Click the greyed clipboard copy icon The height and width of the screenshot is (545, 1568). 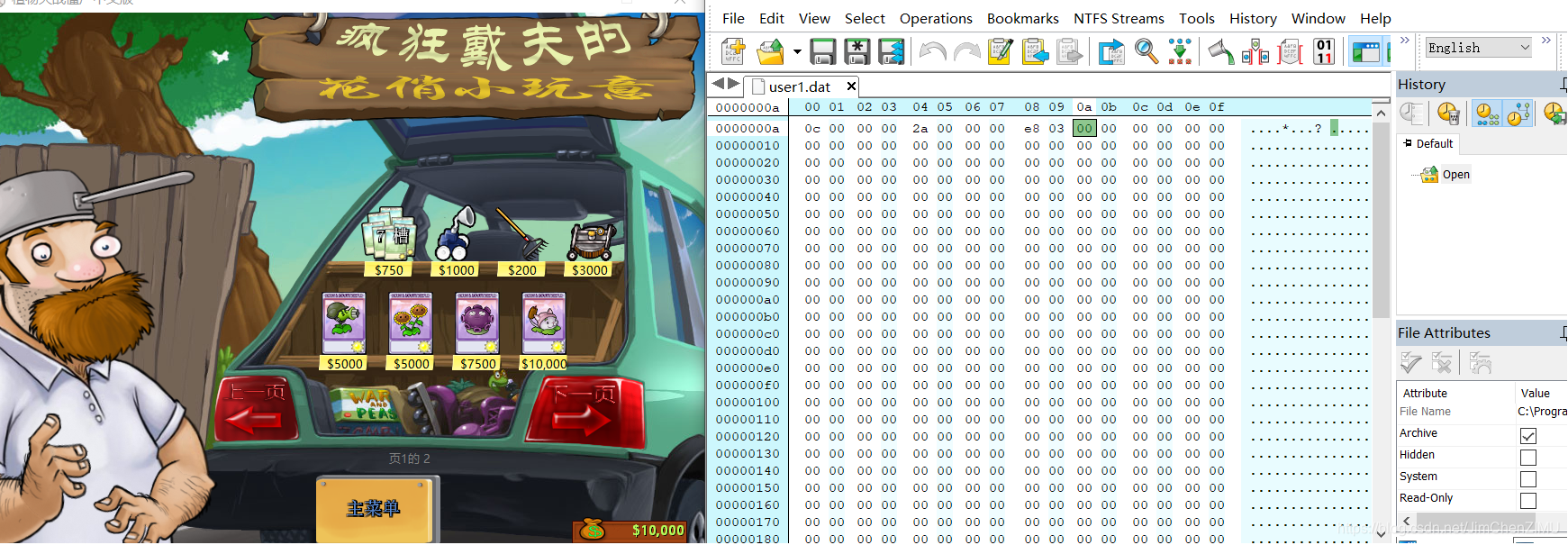[1069, 51]
